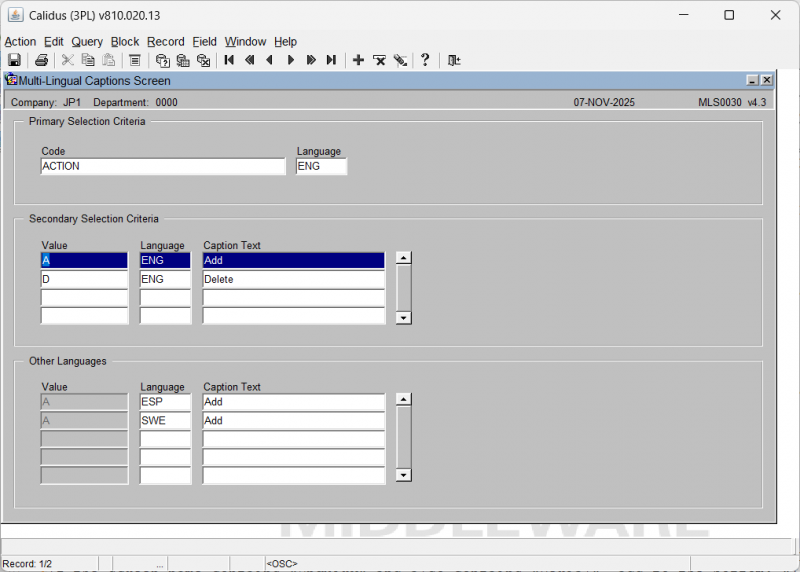The width and height of the screenshot is (800, 572).
Task: Click the Code field containing ACTION
Action: [x=163, y=167]
